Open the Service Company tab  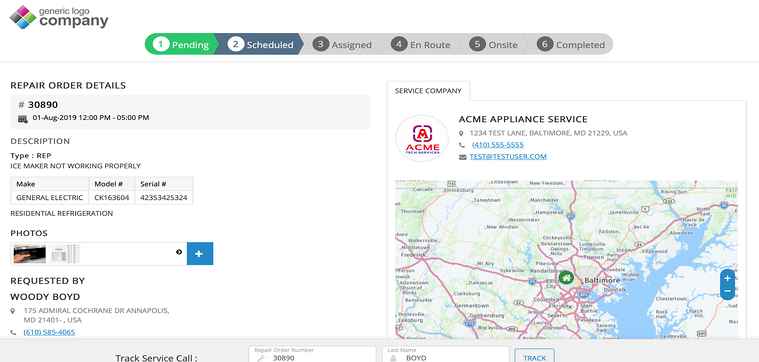pyautogui.click(x=428, y=91)
